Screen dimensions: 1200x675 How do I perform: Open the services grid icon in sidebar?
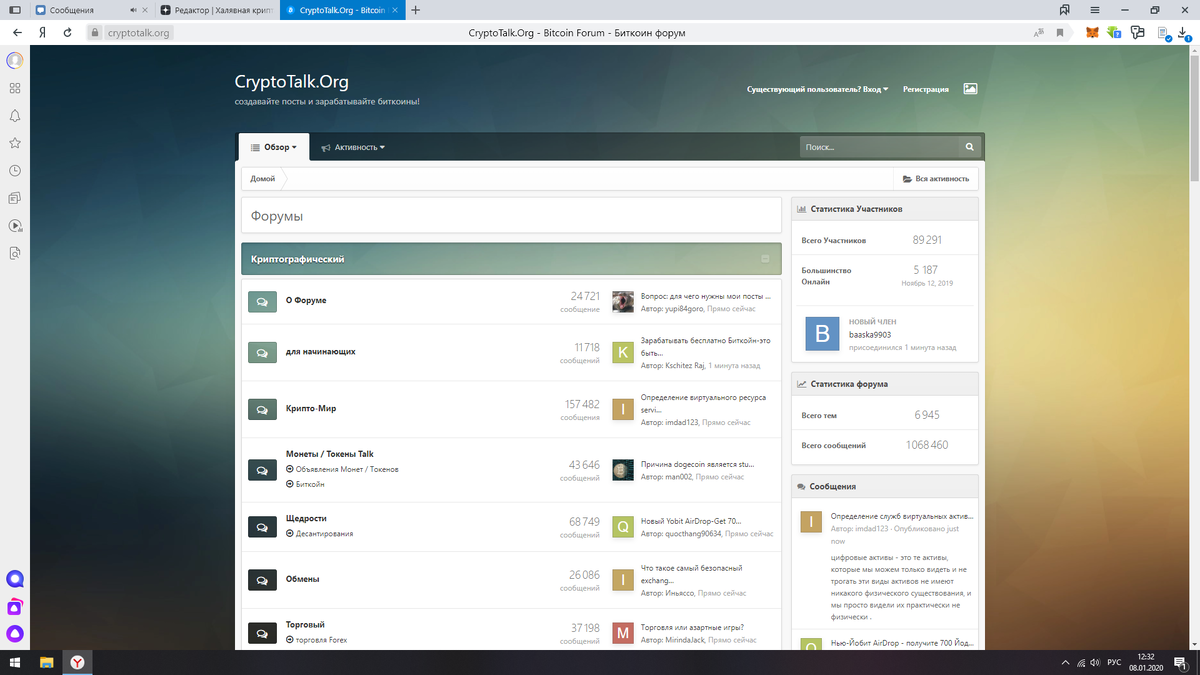pos(15,88)
